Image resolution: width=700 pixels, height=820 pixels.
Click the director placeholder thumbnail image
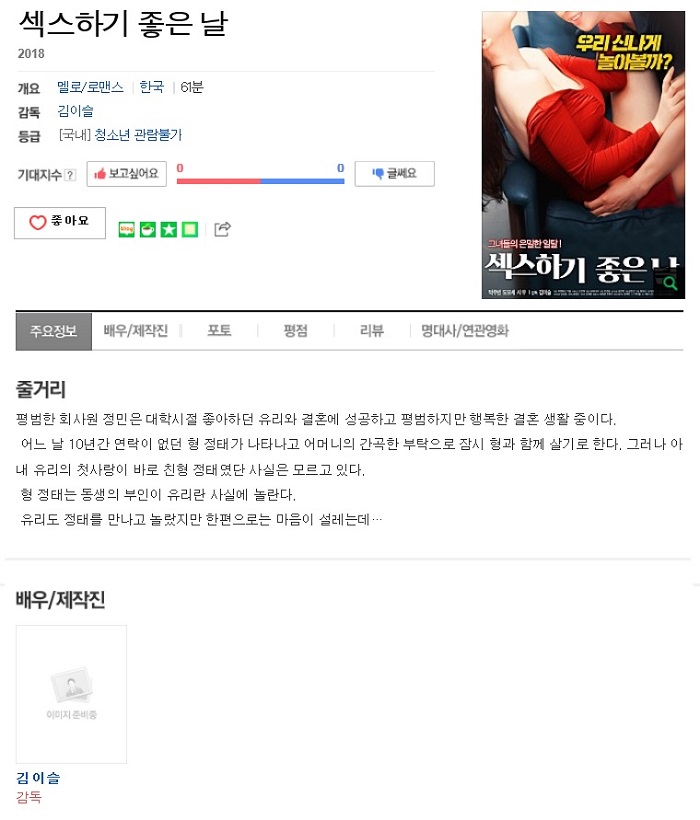[71, 694]
